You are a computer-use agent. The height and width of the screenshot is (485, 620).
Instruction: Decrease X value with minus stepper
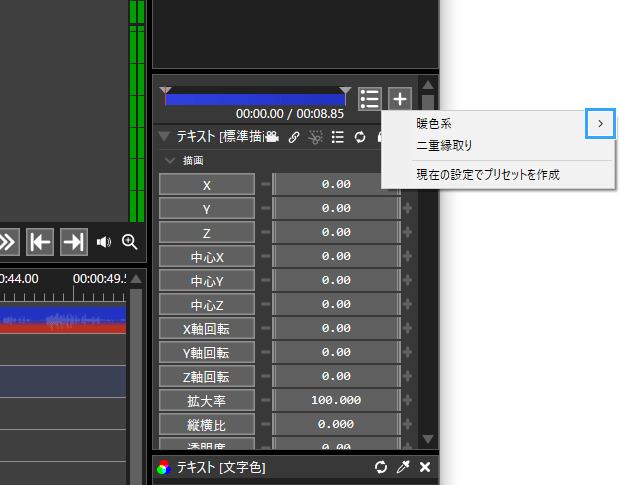(265, 184)
